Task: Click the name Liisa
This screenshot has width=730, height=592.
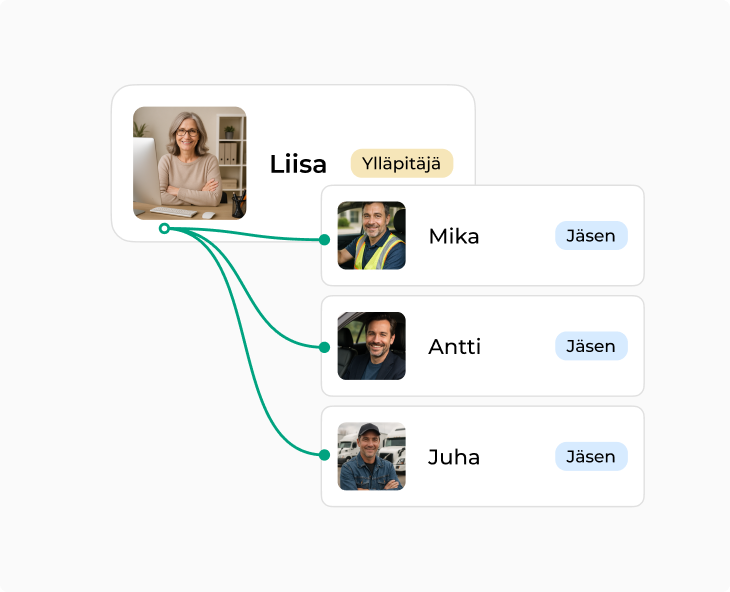Action: coord(298,164)
